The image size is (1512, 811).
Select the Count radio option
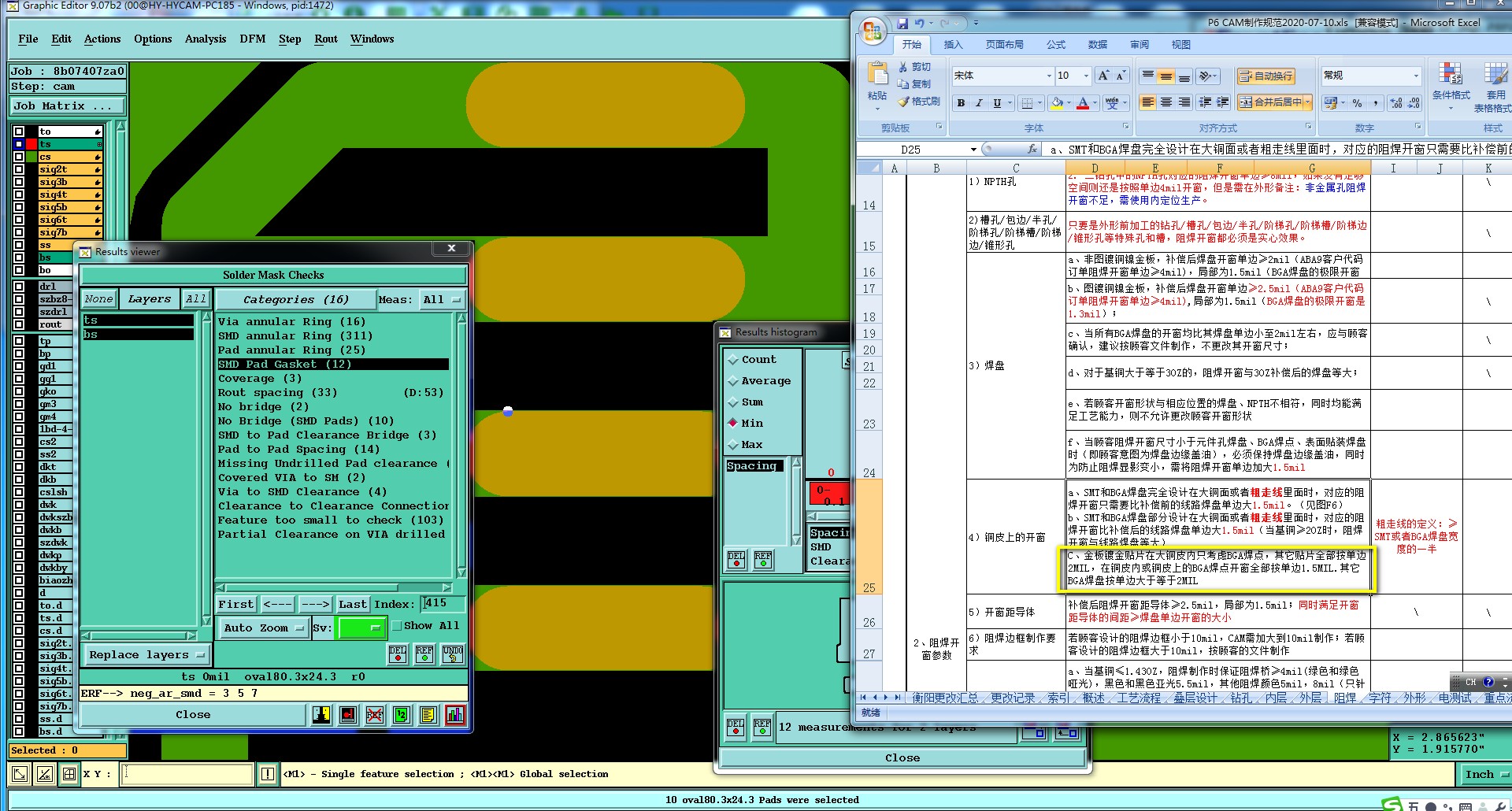(733, 360)
